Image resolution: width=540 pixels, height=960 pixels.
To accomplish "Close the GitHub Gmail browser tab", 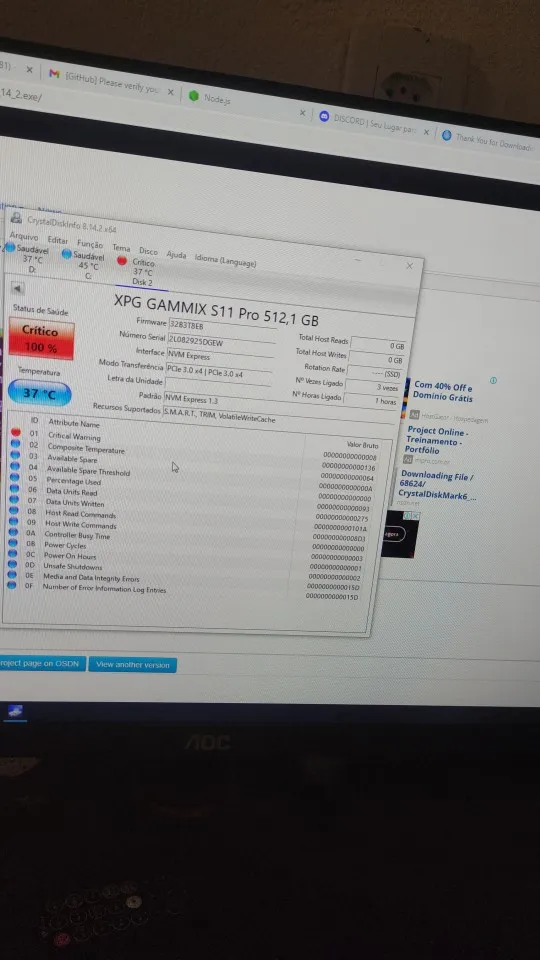I will [x=171, y=92].
